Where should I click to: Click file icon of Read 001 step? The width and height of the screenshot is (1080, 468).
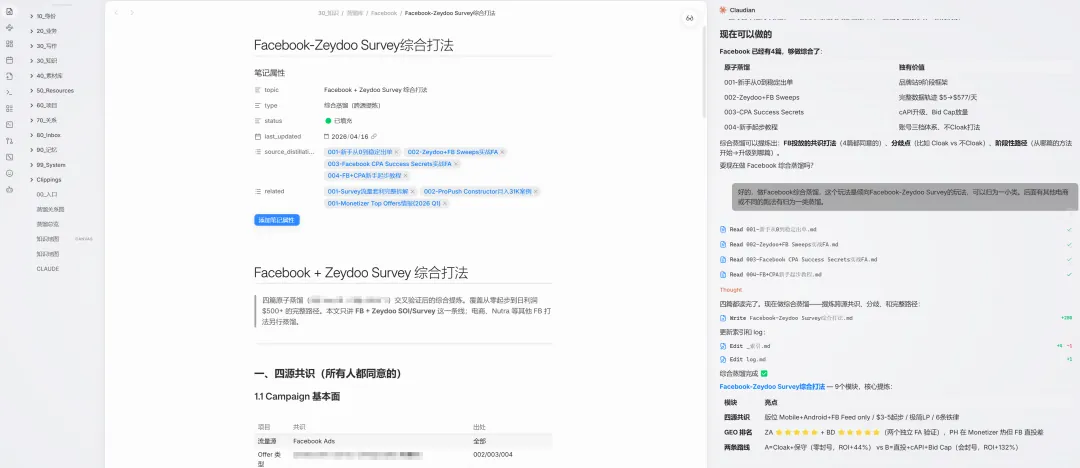pos(723,229)
